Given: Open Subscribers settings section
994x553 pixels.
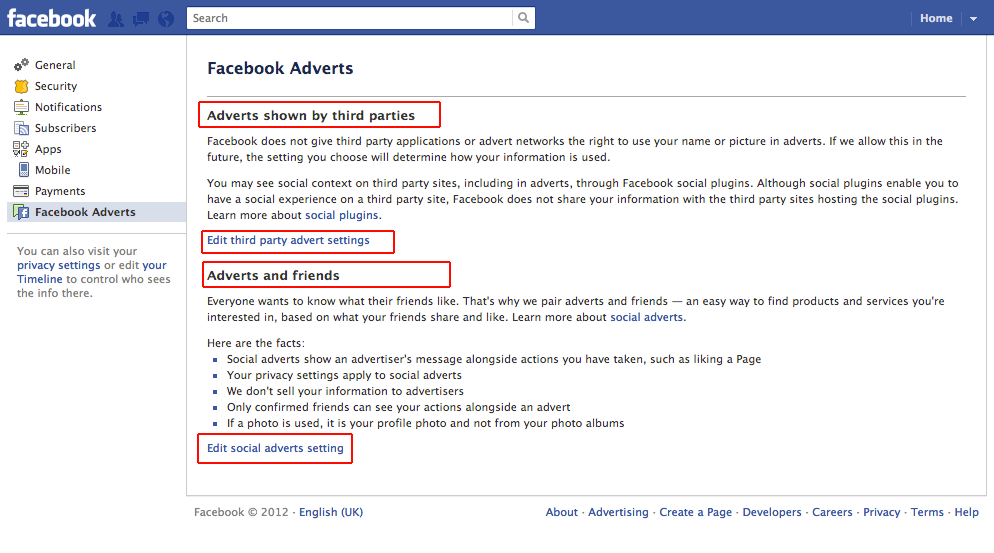Looking at the screenshot, I should coord(65,128).
